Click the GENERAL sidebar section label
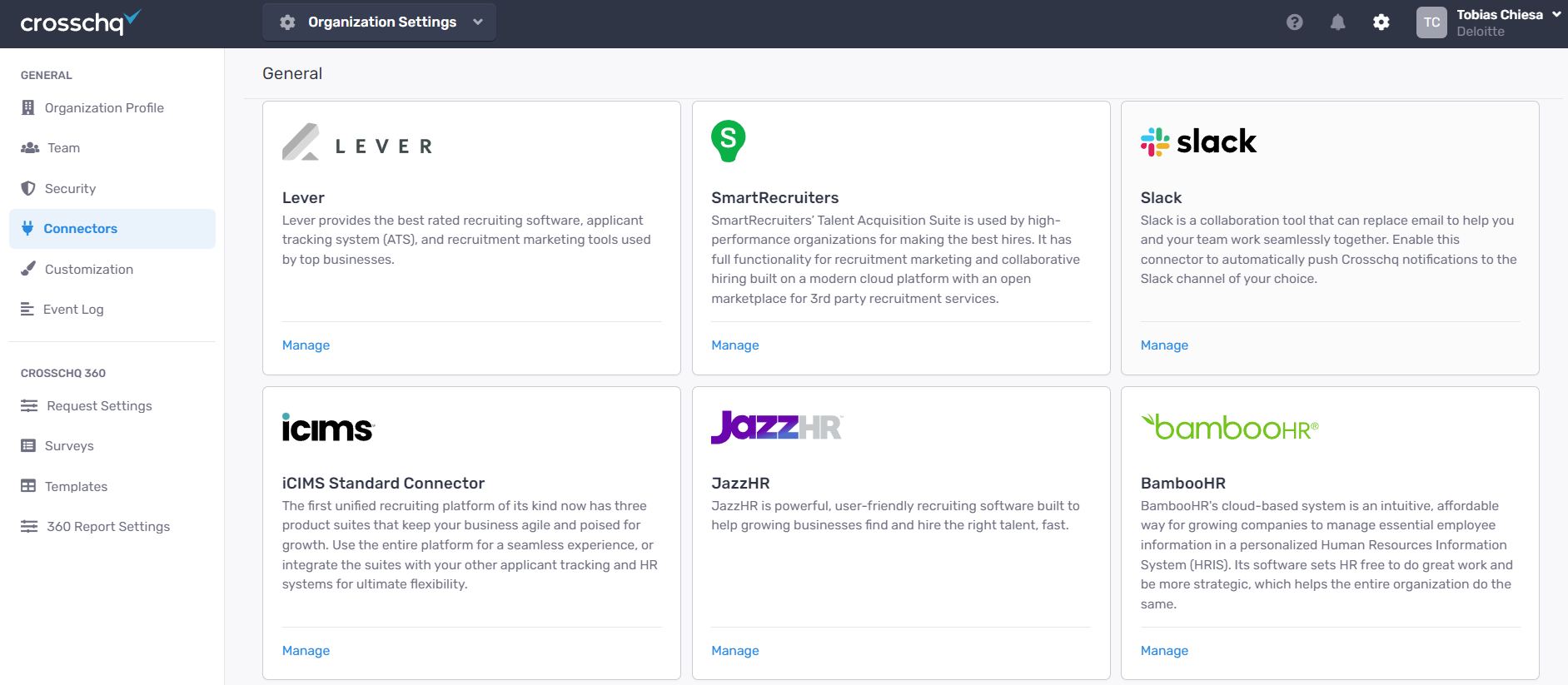1568x685 pixels. coord(47,75)
